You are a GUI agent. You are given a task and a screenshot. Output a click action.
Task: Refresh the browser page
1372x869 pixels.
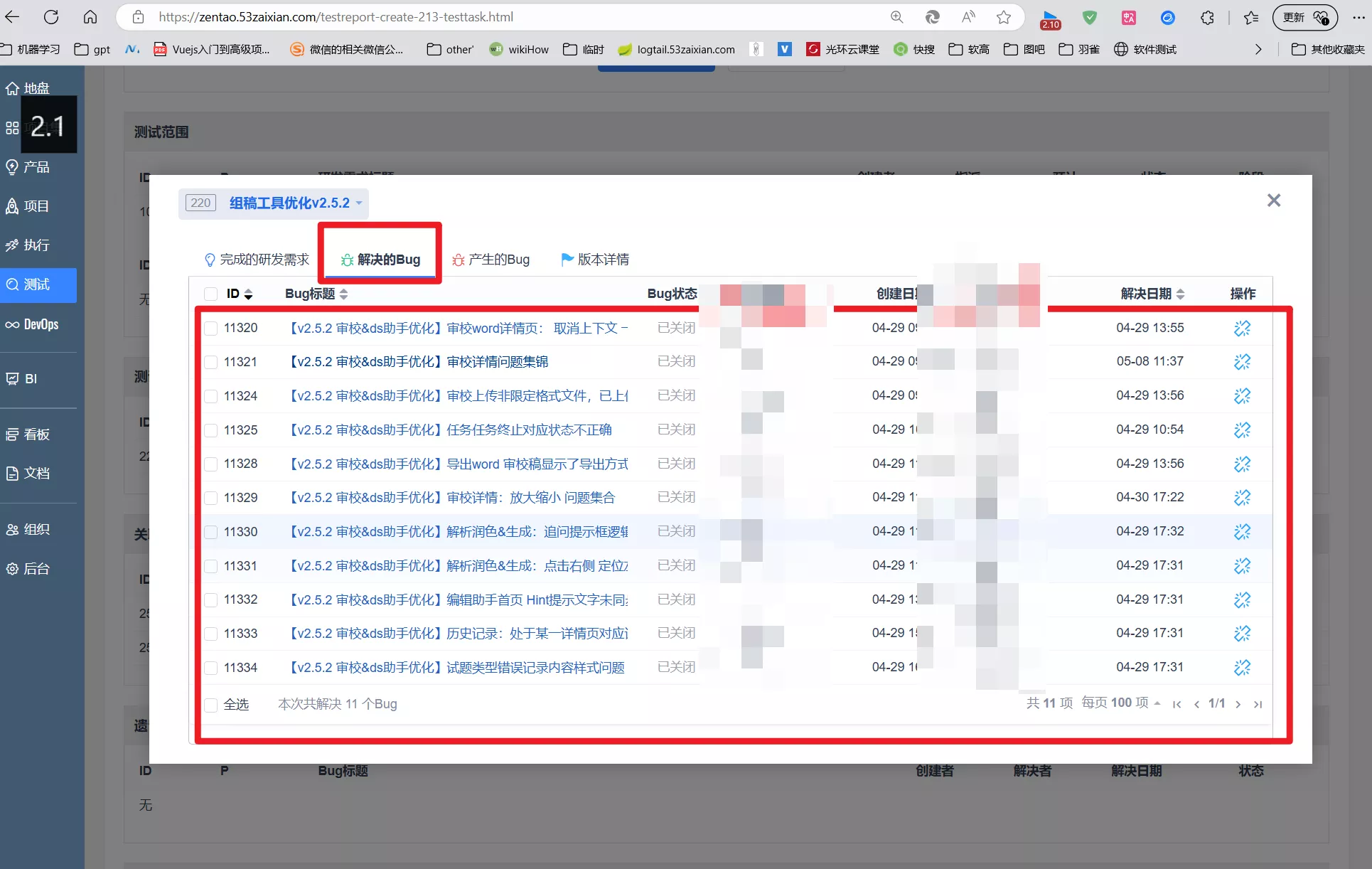pos(51,17)
